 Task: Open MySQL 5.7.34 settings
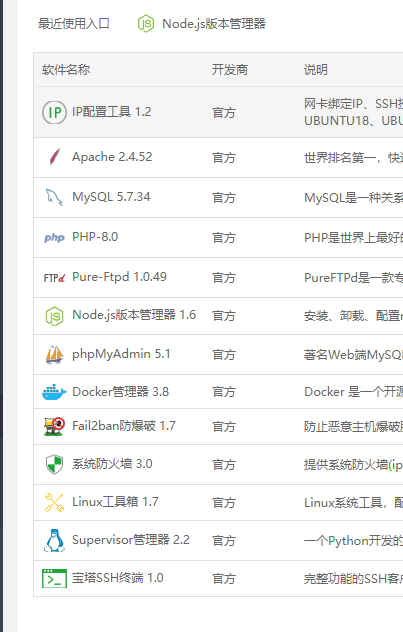coord(111,197)
